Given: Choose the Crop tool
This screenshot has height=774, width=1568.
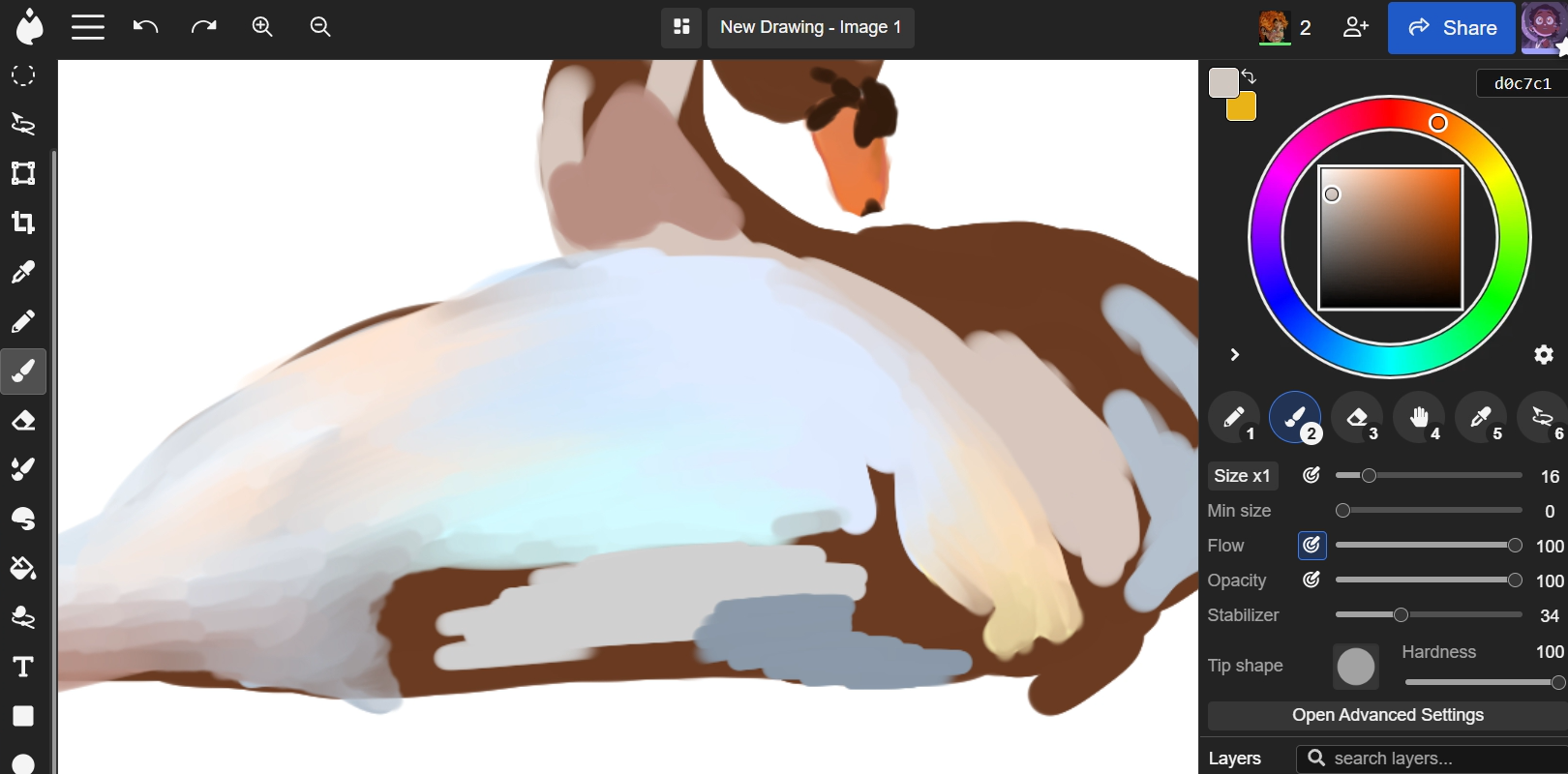Looking at the screenshot, I should 23,223.
